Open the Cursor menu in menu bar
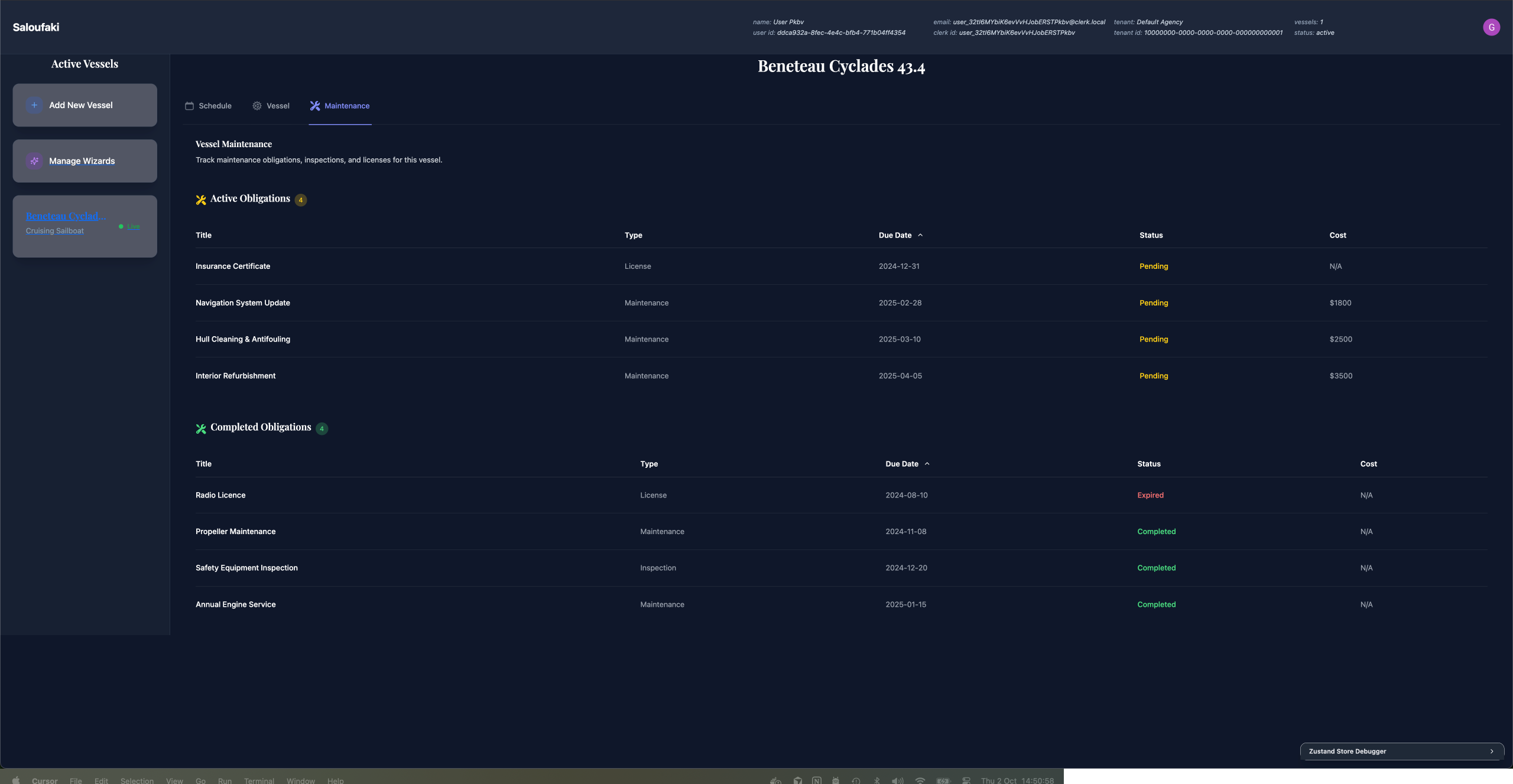 tap(45, 780)
